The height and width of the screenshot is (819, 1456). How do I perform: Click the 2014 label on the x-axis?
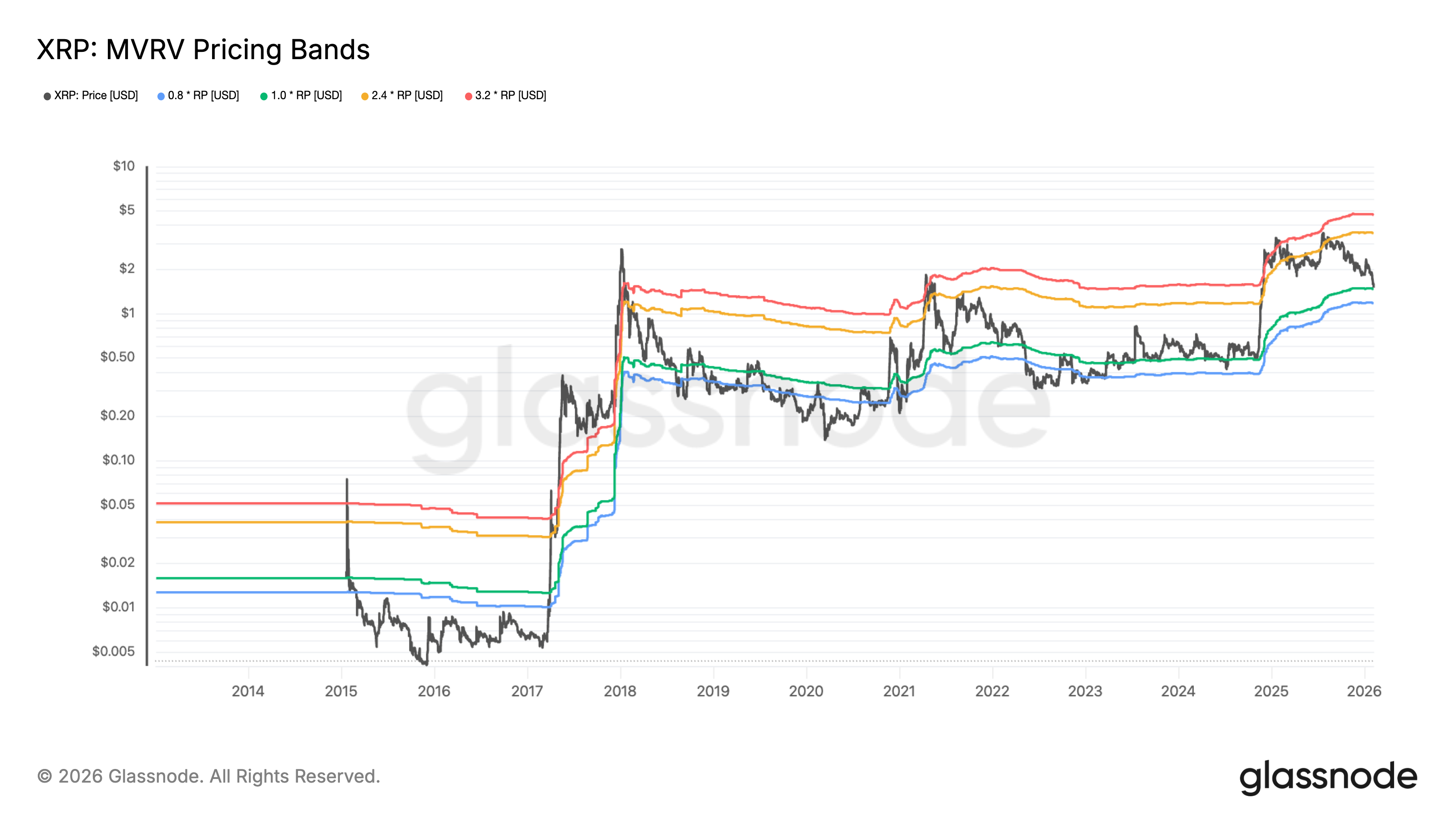click(248, 691)
